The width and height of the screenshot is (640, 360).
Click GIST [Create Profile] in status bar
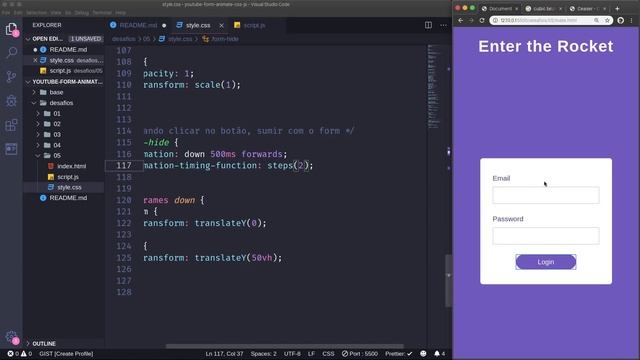coord(66,354)
